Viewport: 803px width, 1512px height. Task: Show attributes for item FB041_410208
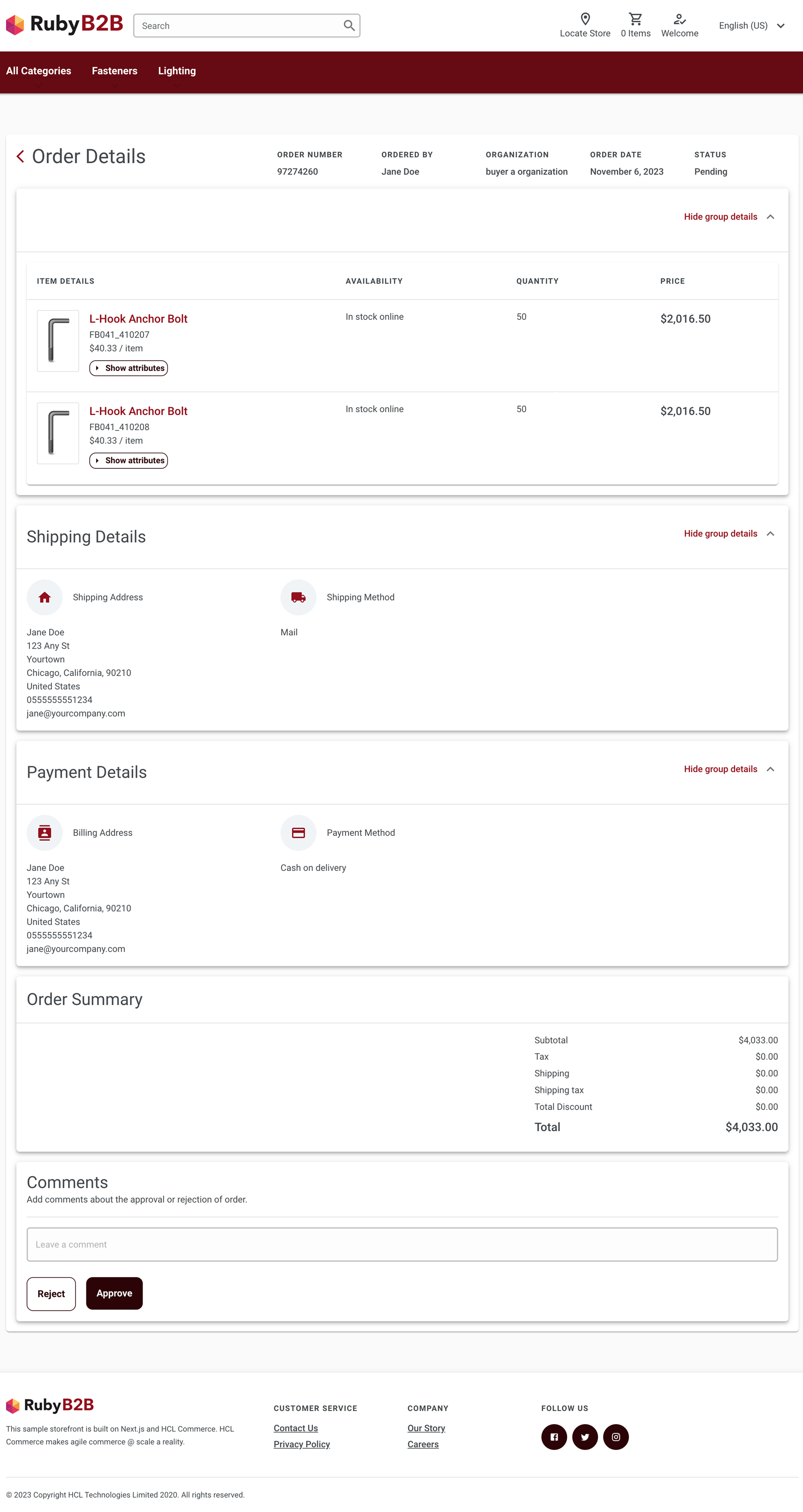129,461
